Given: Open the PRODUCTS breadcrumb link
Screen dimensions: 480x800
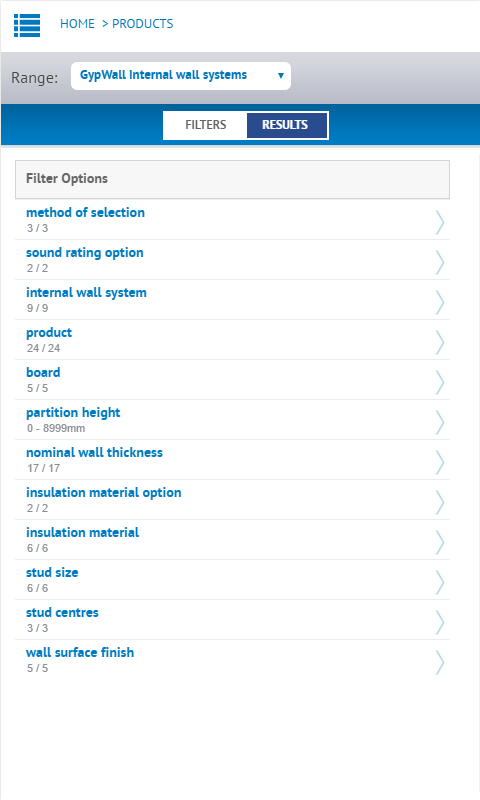Looking at the screenshot, I should pyautogui.click(x=142, y=23).
